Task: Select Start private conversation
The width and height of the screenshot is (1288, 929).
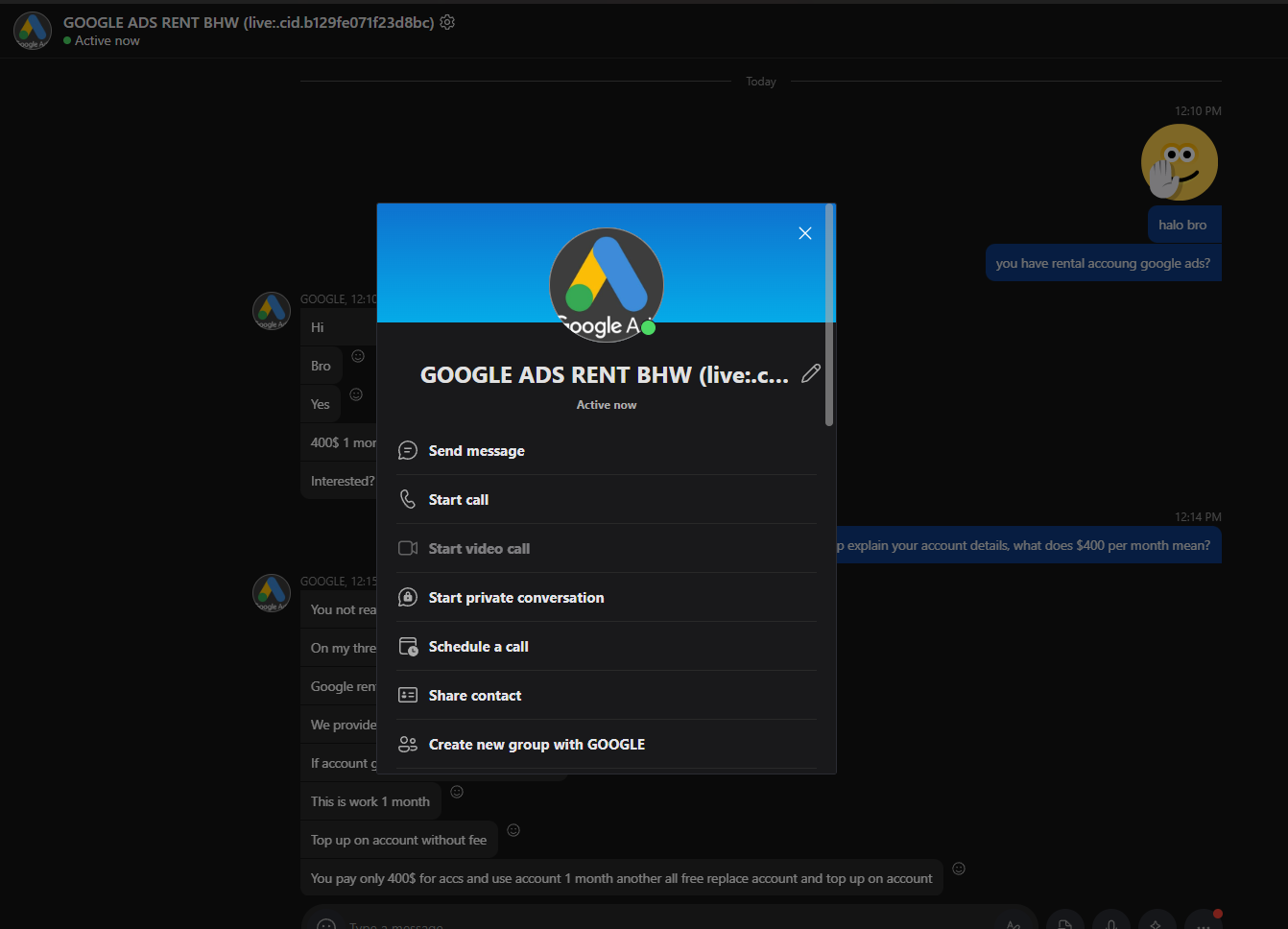Action: pyautogui.click(x=607, y=598)
